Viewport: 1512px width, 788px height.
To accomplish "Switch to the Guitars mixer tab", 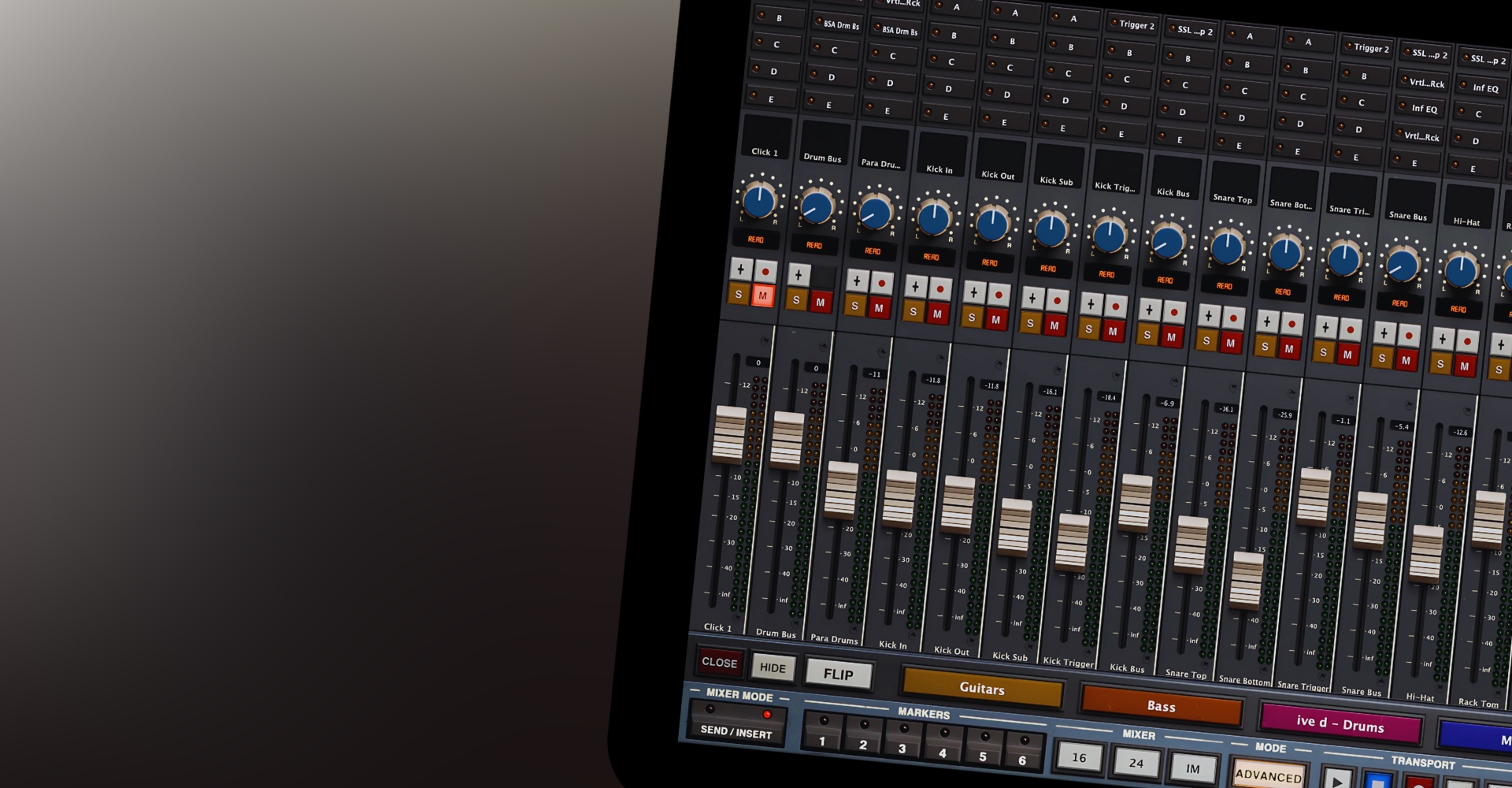I will click(982, 689).
